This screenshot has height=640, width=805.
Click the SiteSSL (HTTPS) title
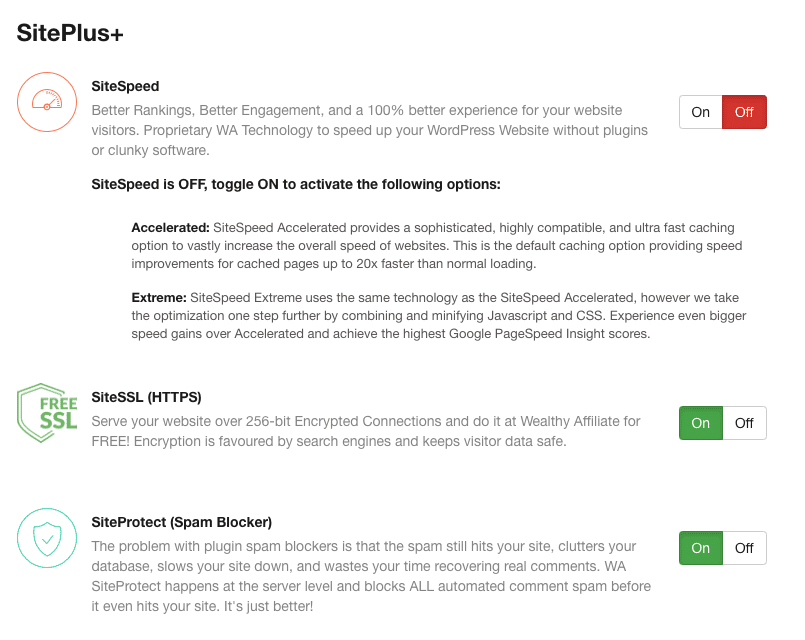(x=146, y=397)
